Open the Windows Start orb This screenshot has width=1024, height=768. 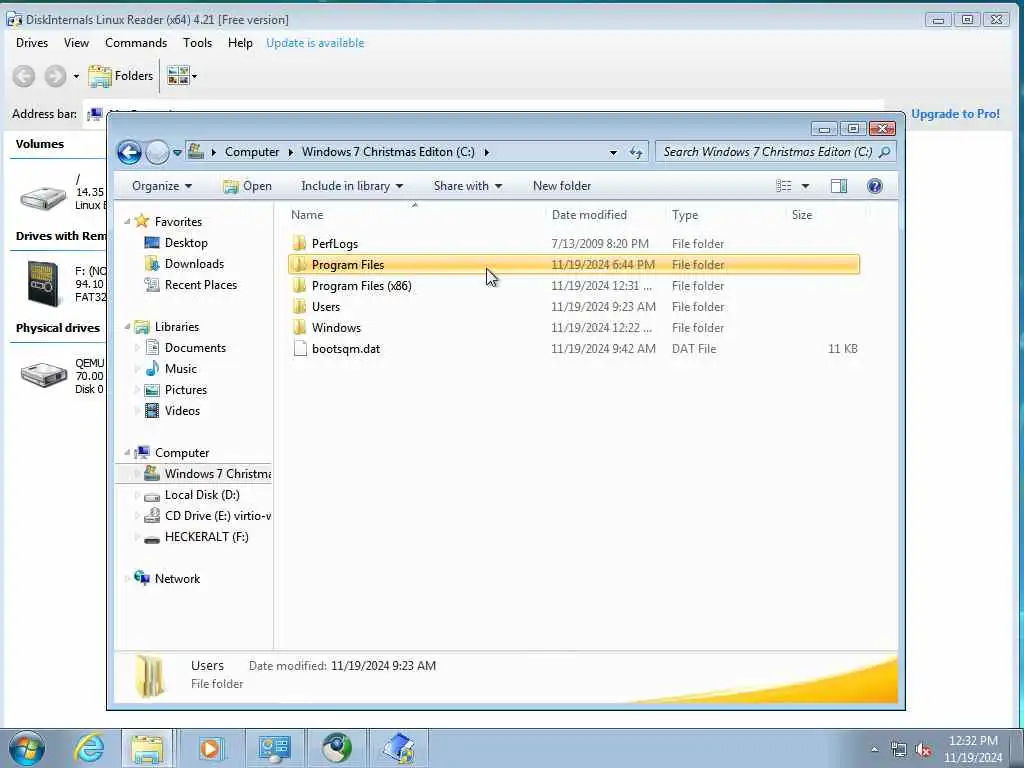[x=27, y=748]
